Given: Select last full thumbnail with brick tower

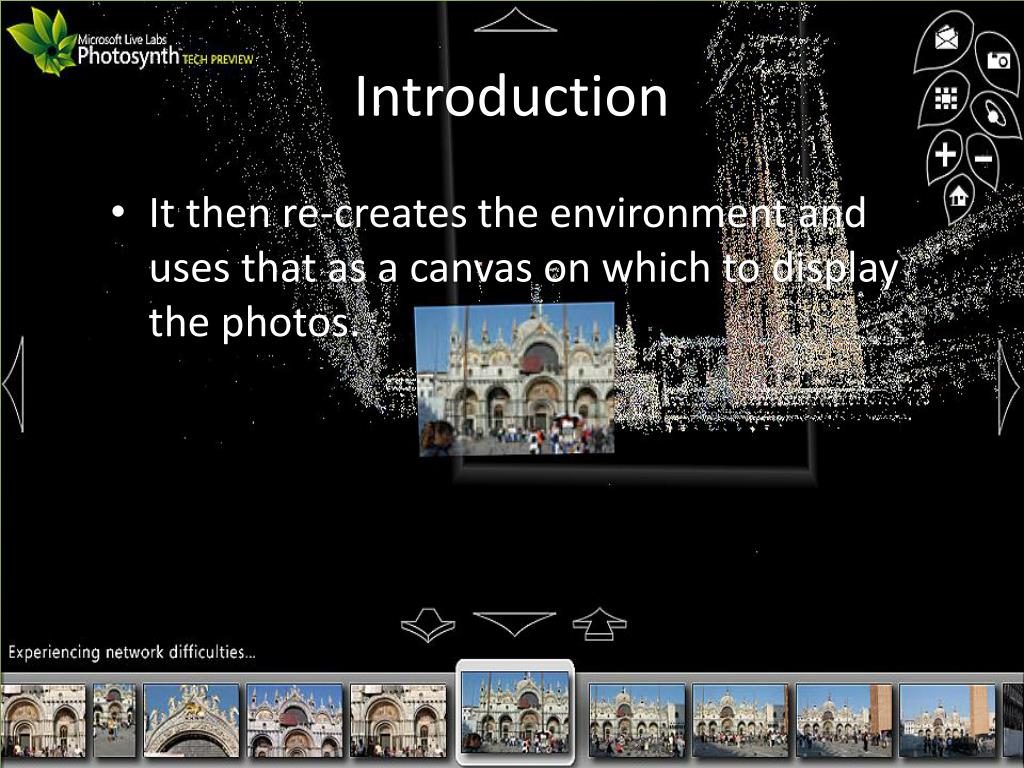Looking at the screenshot, I should [947, 720].
